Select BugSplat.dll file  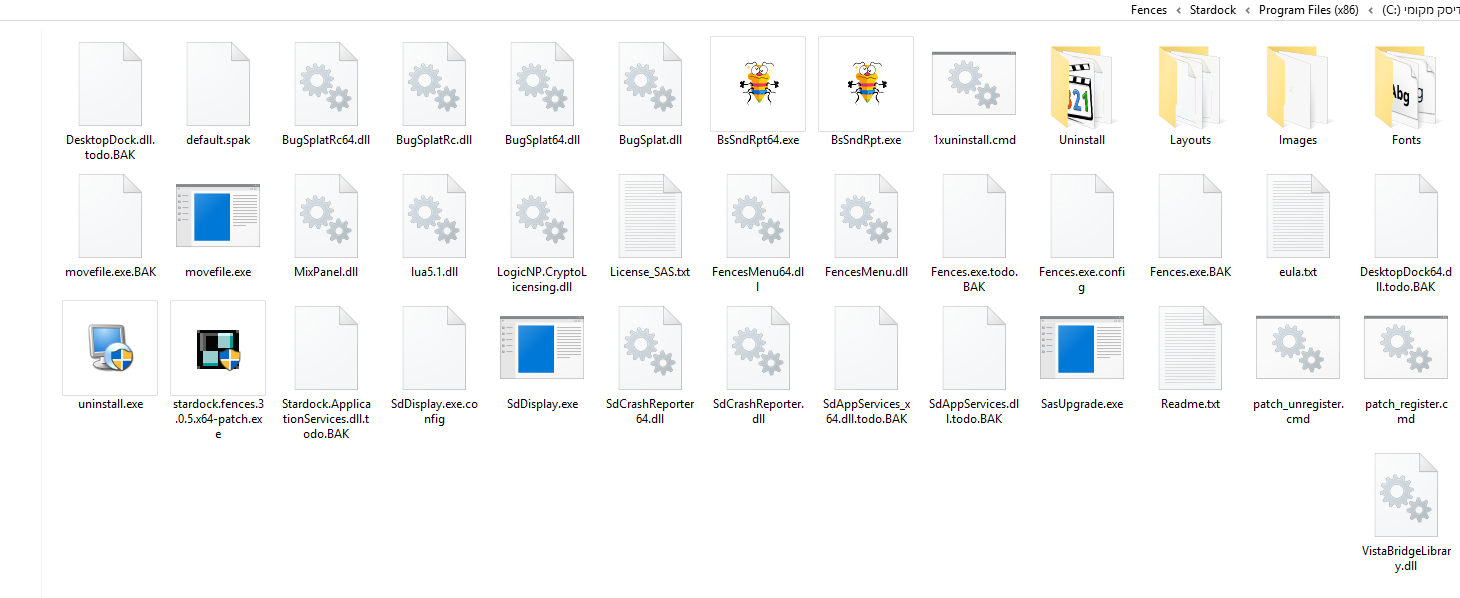click(x=650, y=93)
